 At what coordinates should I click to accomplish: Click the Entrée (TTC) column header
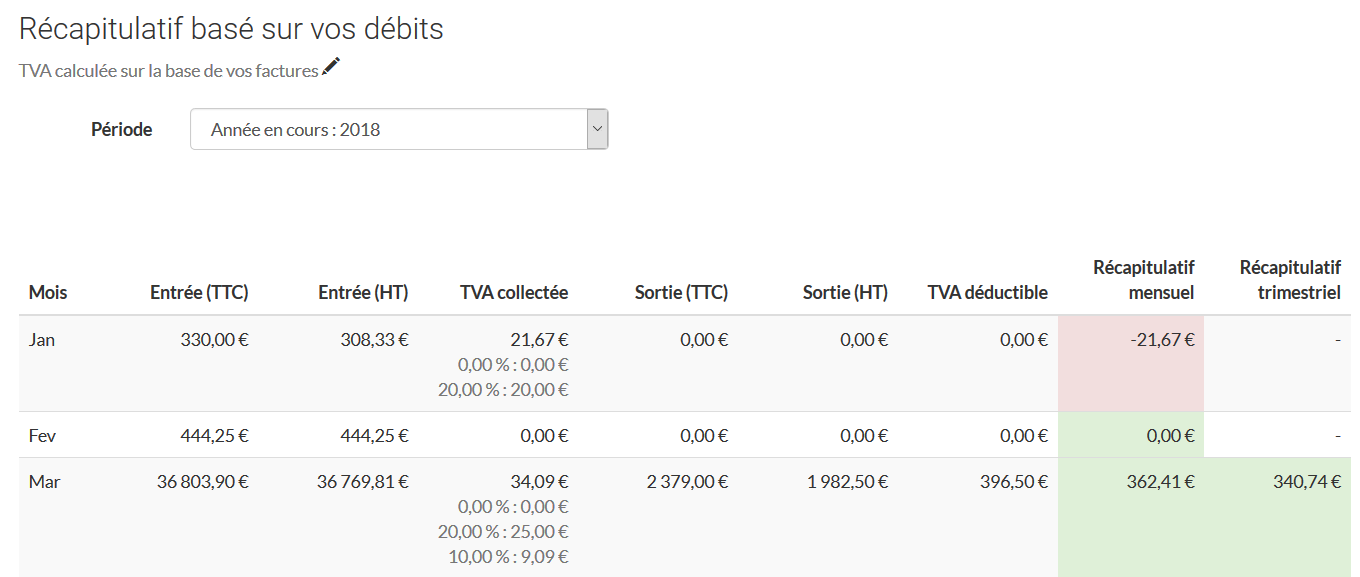pos(199,292)
